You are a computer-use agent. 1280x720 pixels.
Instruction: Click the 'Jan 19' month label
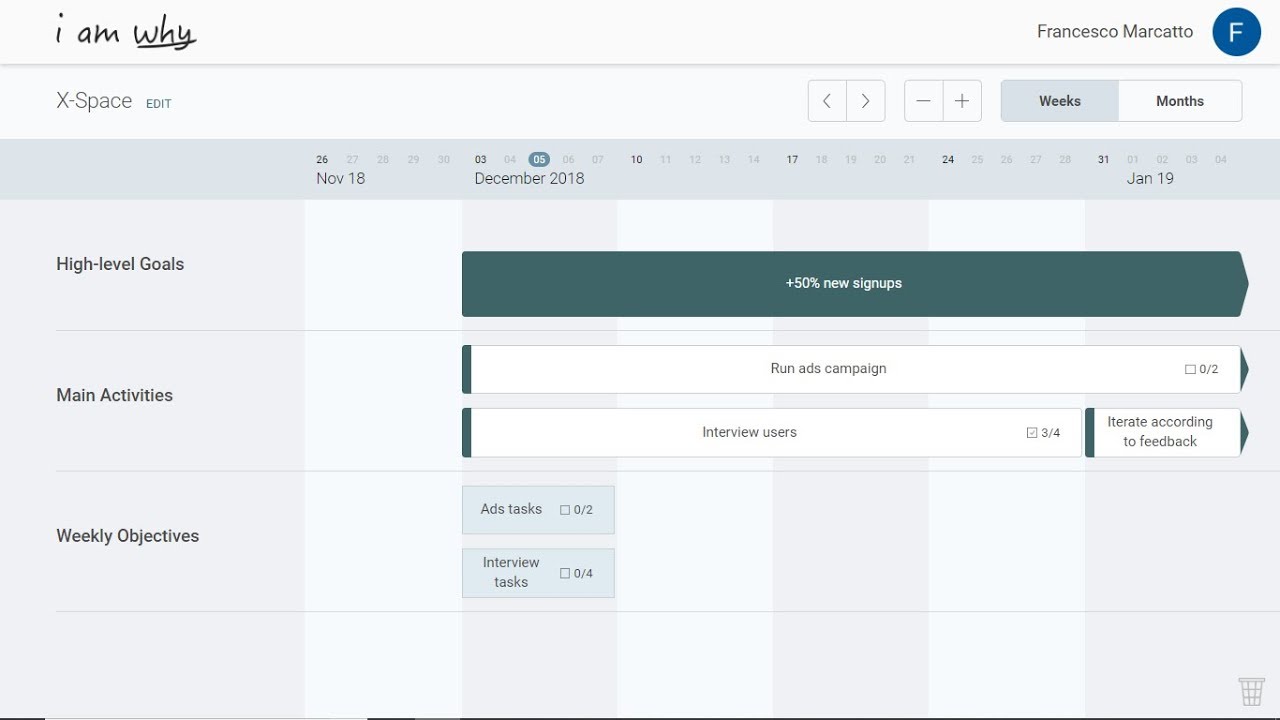(x=1150, y=179)
